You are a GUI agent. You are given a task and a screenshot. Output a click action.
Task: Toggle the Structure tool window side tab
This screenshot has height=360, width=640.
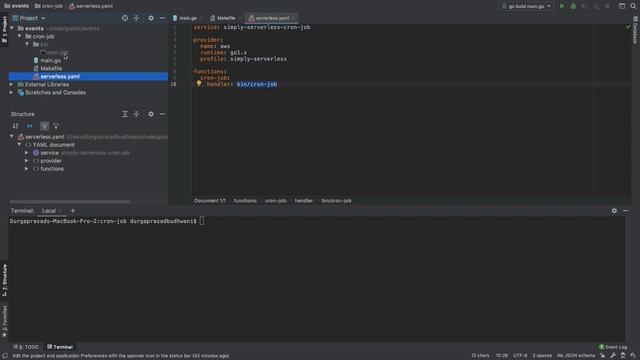click(4, 280)
